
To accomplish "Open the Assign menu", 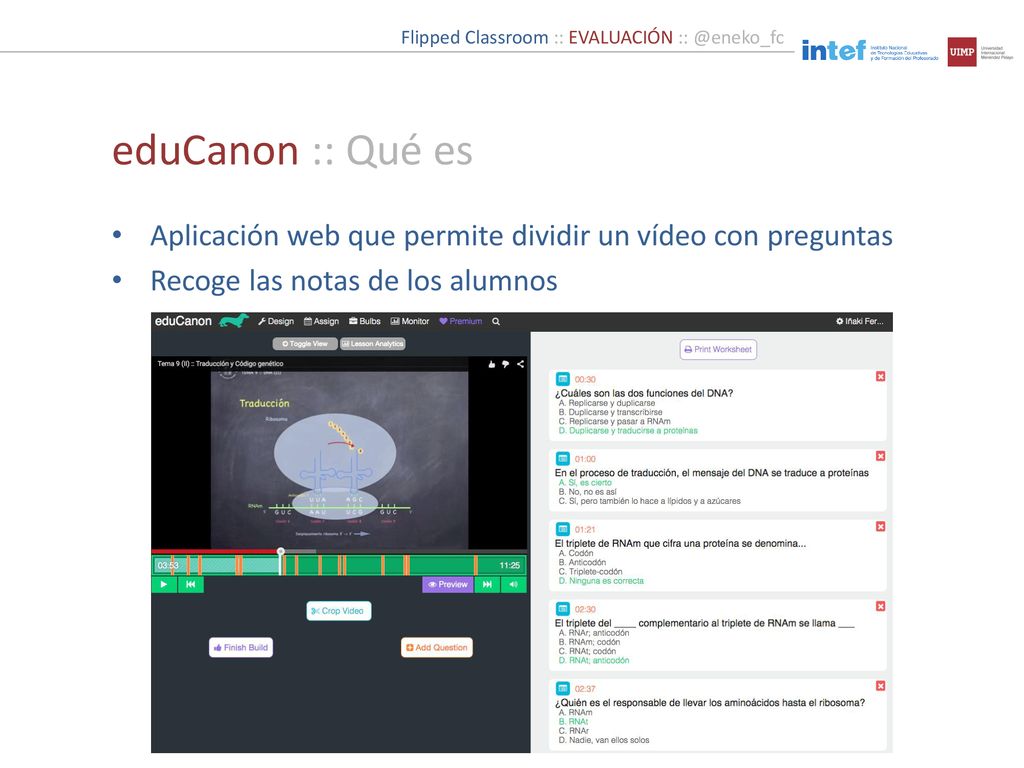I will (x=321, y=321).
